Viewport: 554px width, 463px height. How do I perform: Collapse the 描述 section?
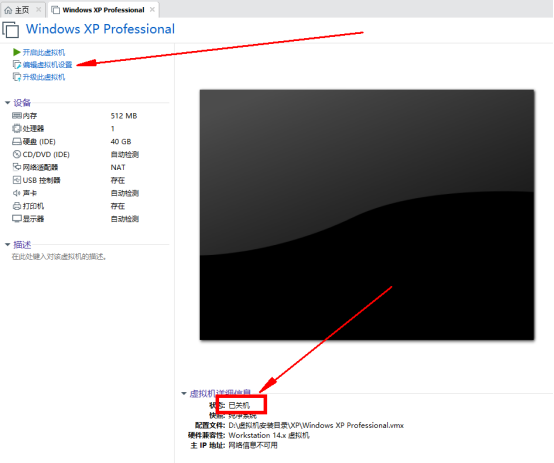[7, 245]
